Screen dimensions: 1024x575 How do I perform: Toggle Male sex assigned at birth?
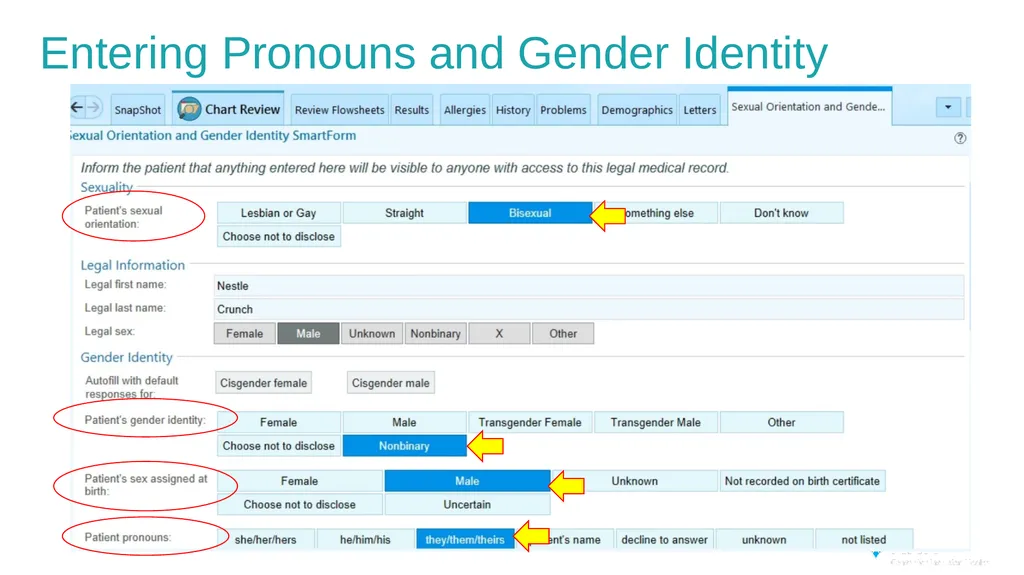pyautogui.click(x=467, y=481)
